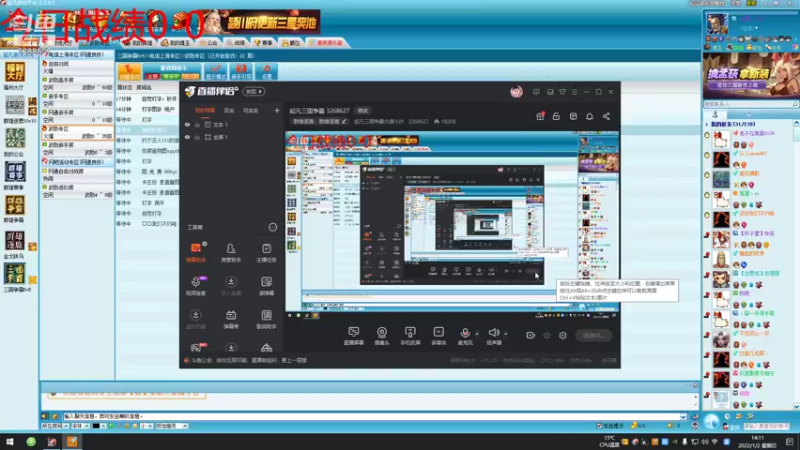Mute the 扬声器 speaker
The image size is (800, 450).
493,336
